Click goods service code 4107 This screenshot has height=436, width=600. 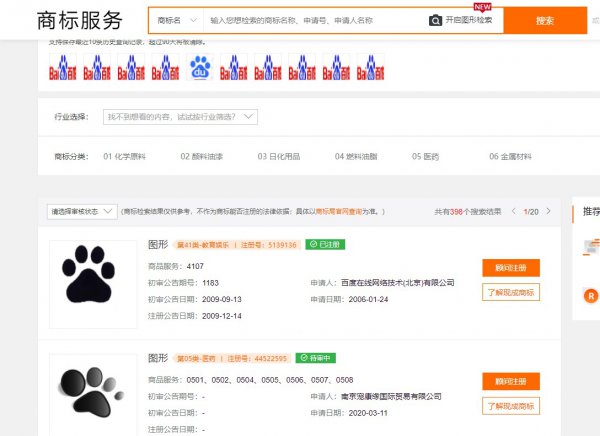[x=195, y=266]
